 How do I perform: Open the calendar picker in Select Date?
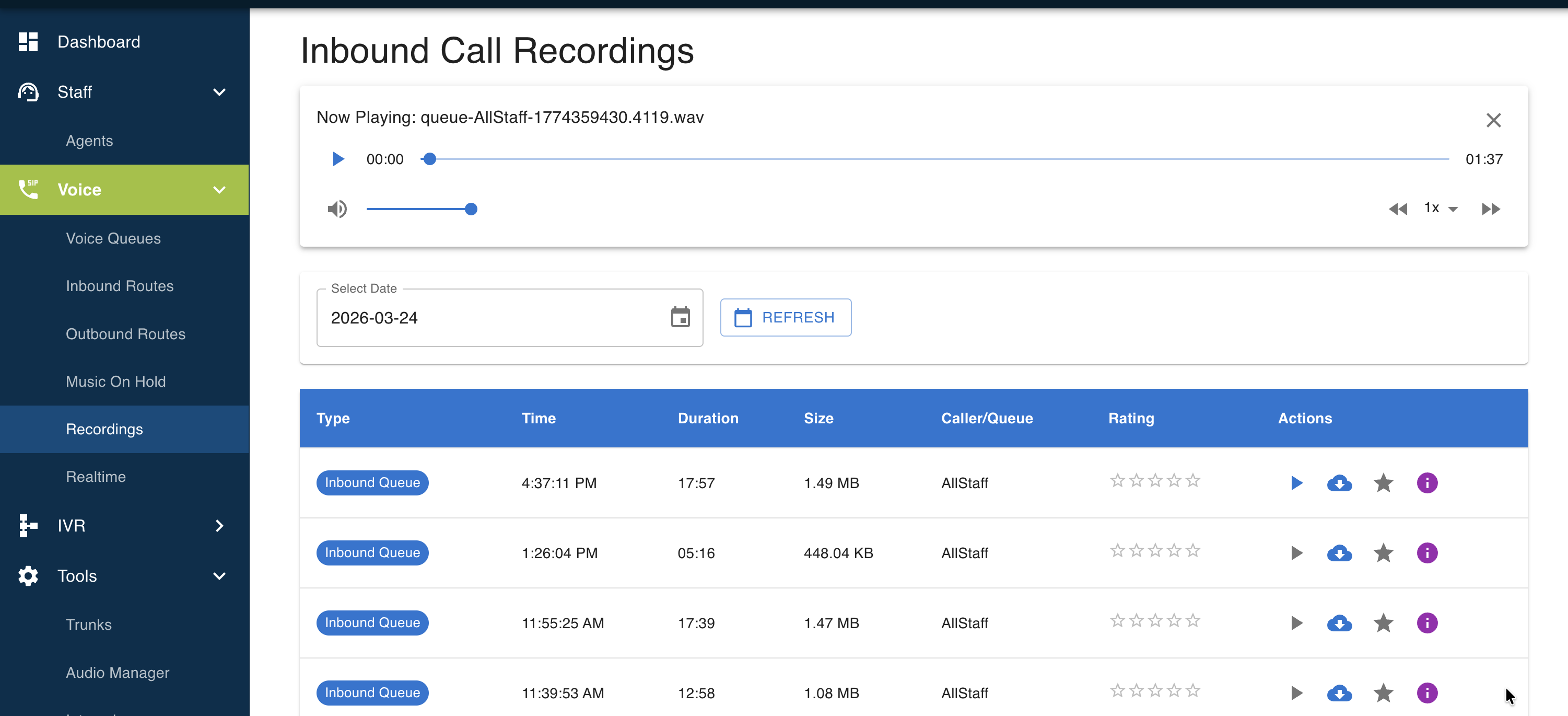click(680, 317)
